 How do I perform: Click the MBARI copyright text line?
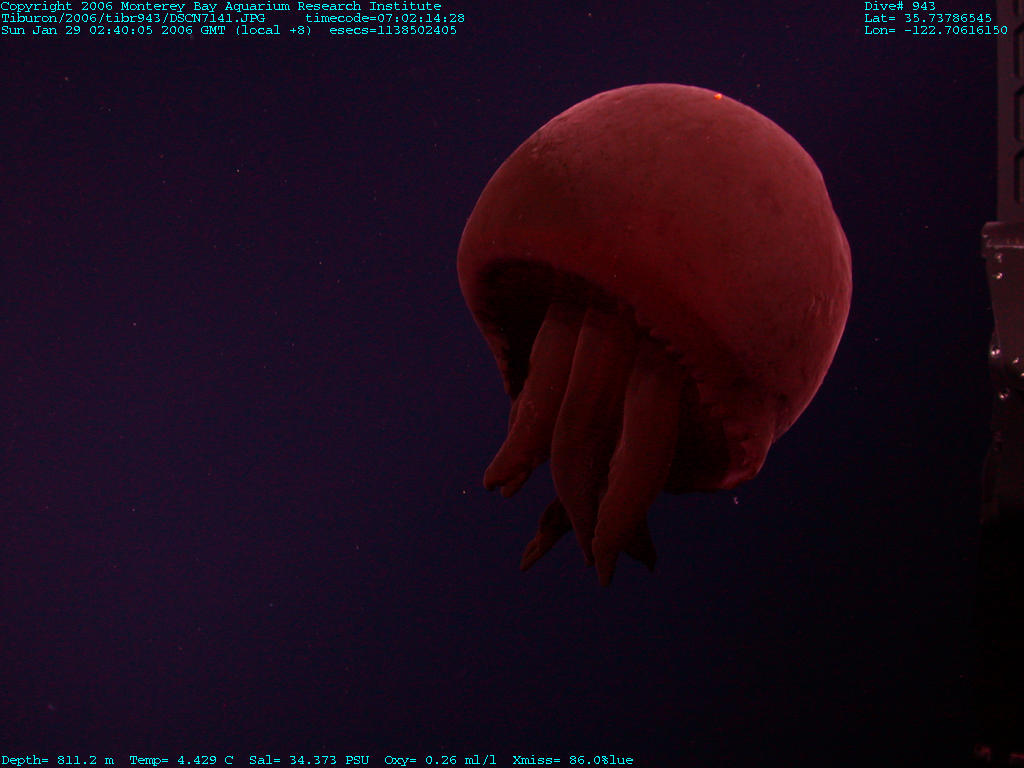[220, 6]
